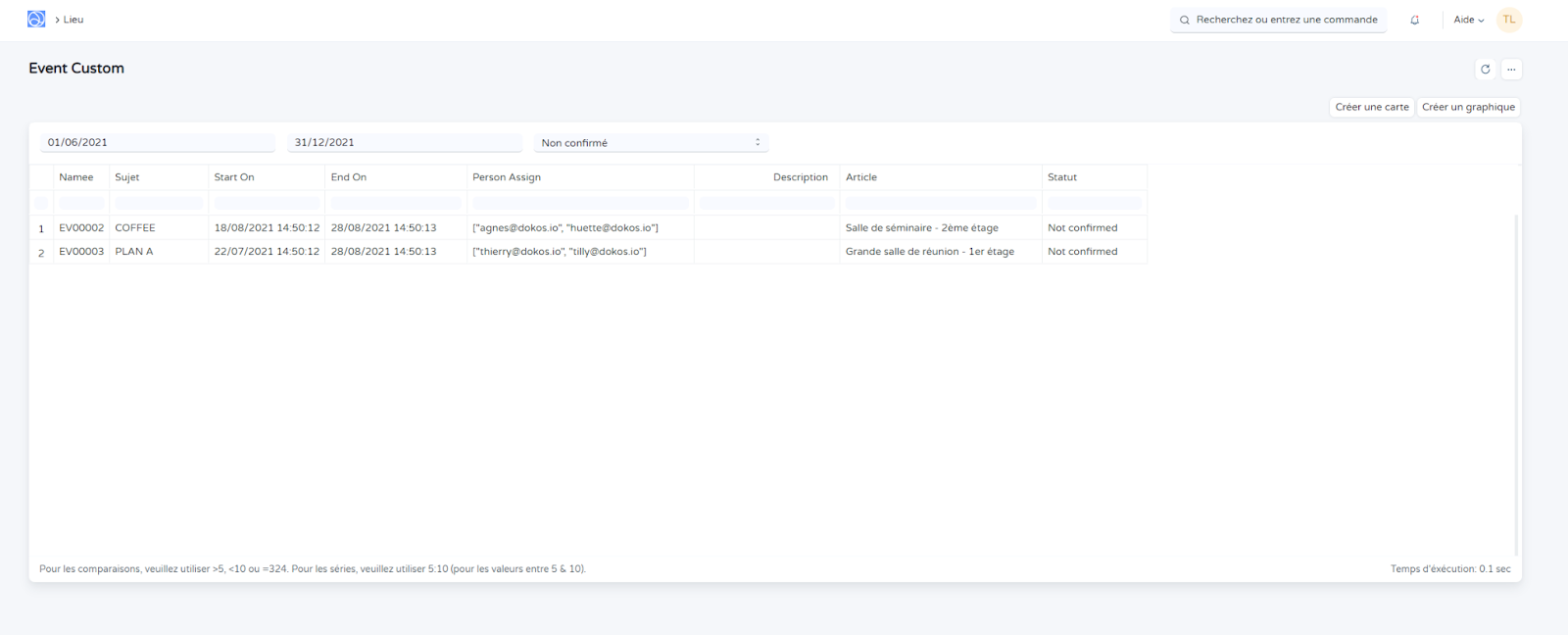Edit the start date 01/06/2021 field
Image resolution: width=1568 pixels, height=635 pixels.
[x=157, y=143]
